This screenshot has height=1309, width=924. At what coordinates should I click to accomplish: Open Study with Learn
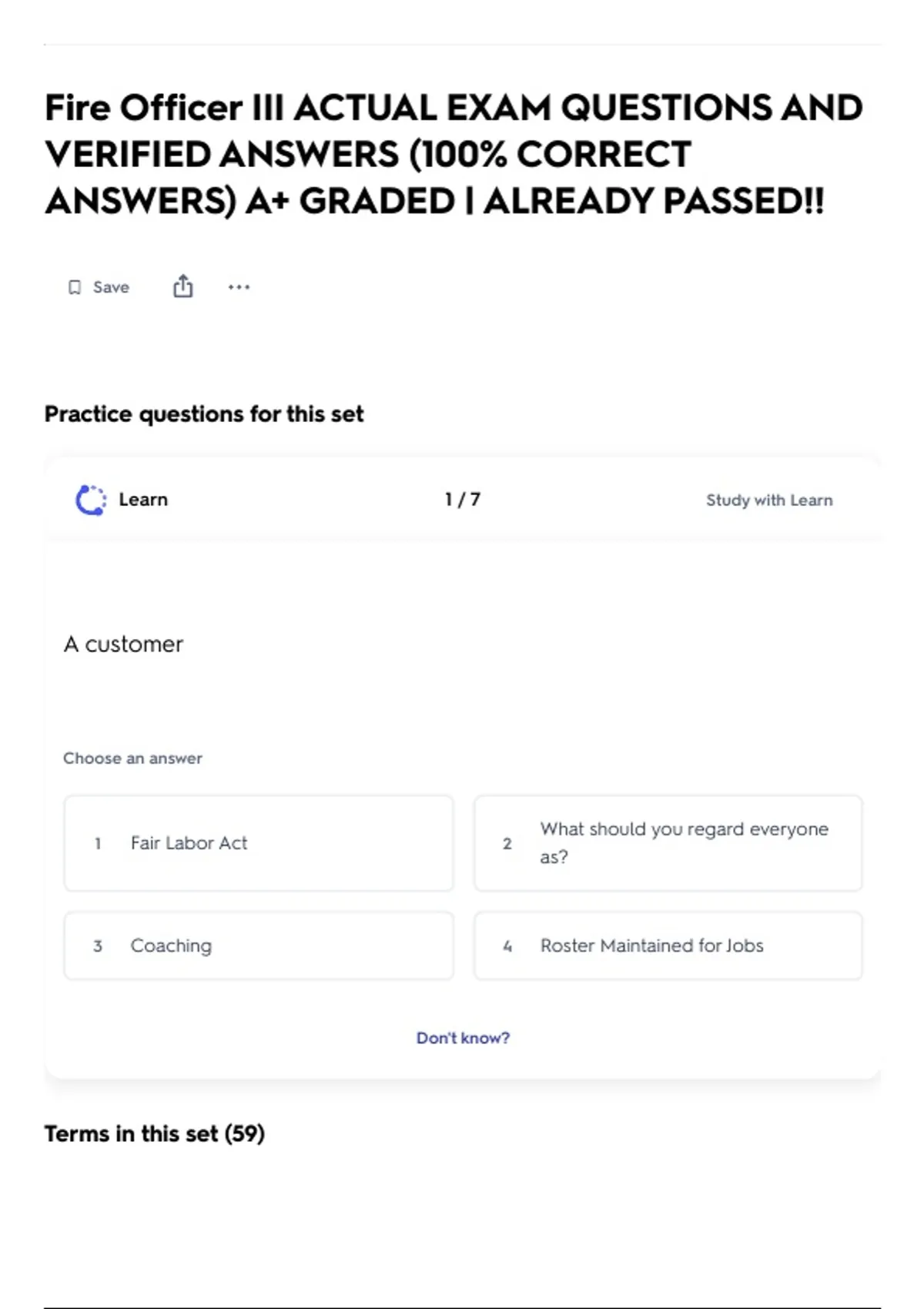point(769,500)
